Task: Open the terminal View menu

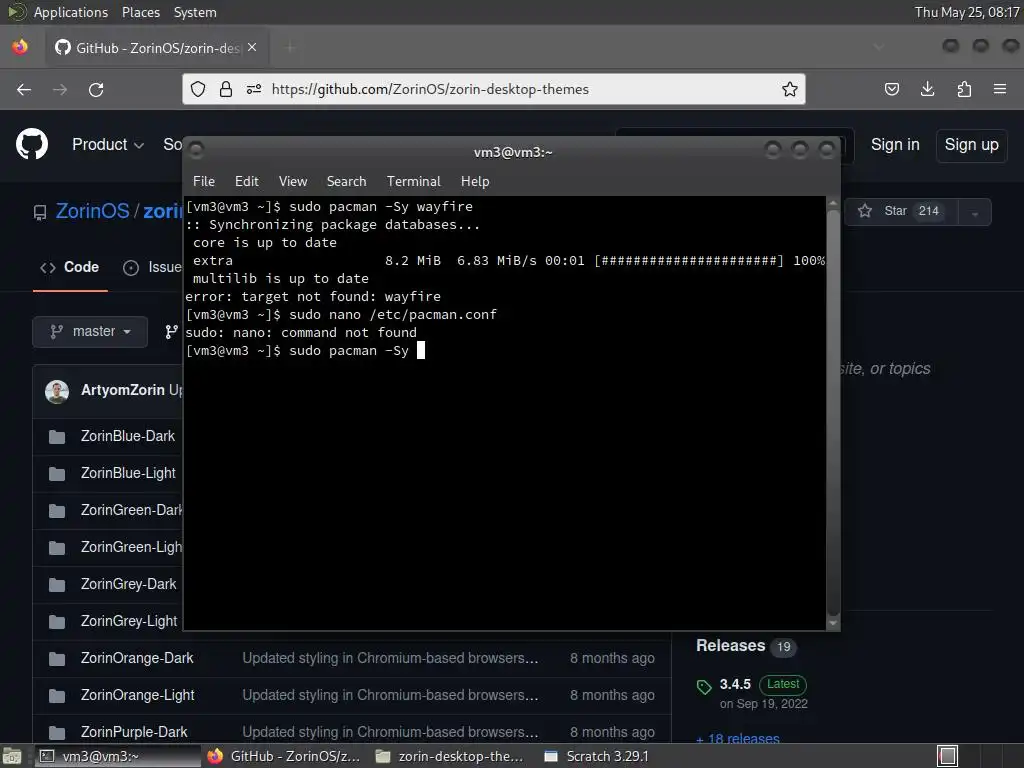Action: click(293, 182)
